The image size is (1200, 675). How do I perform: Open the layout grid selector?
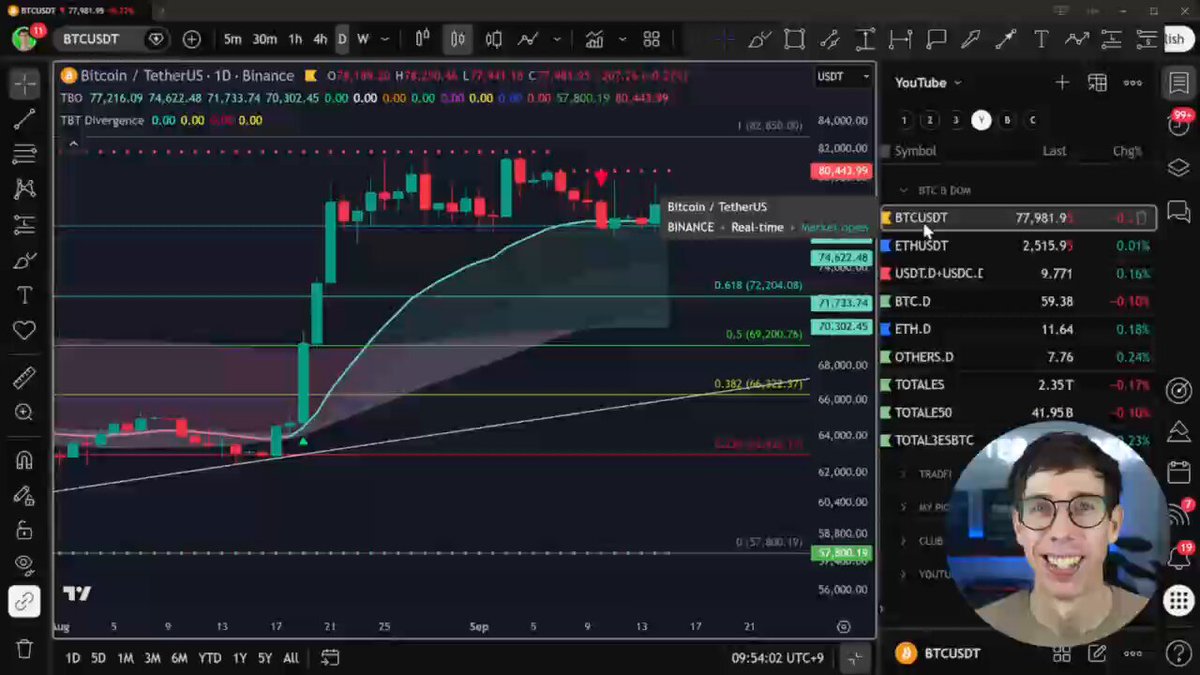pyautogui.click(x=652, y=39)
